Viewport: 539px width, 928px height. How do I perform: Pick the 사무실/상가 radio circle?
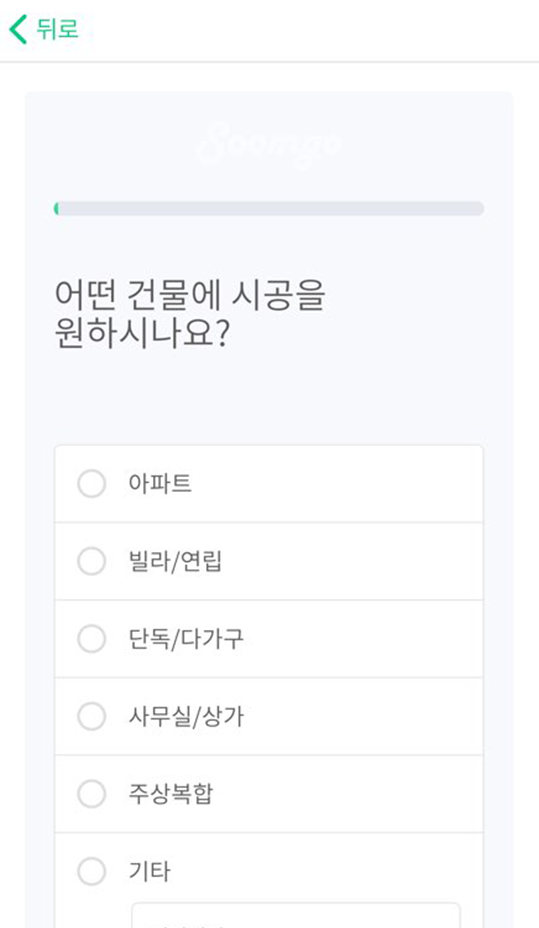tap(92, 716)
